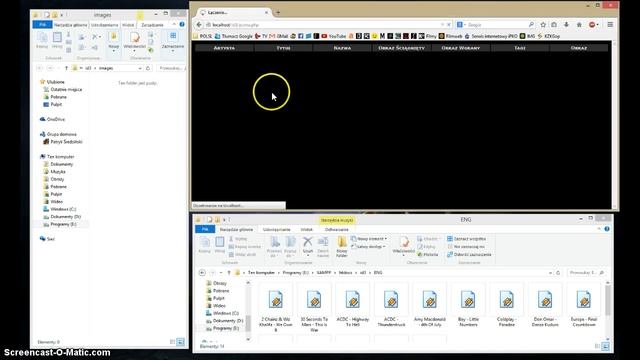The width and height of the screenshot is (640, 360).
Task: Click the red Adblock icon in Firefox
Action: tap(592, 24)
